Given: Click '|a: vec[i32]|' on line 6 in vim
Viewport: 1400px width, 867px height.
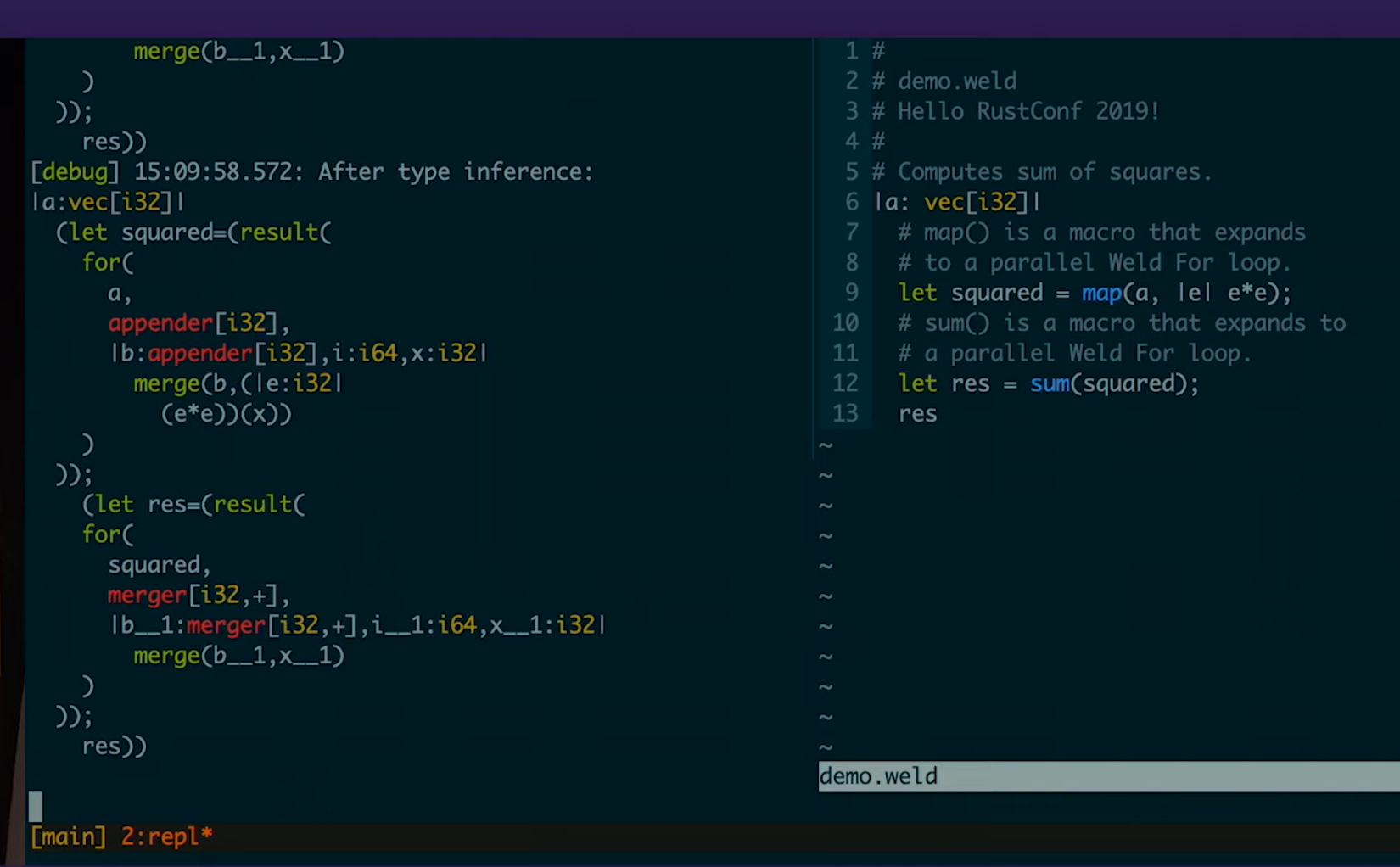Looking at the screenshot, I should (x=957, y=202).
